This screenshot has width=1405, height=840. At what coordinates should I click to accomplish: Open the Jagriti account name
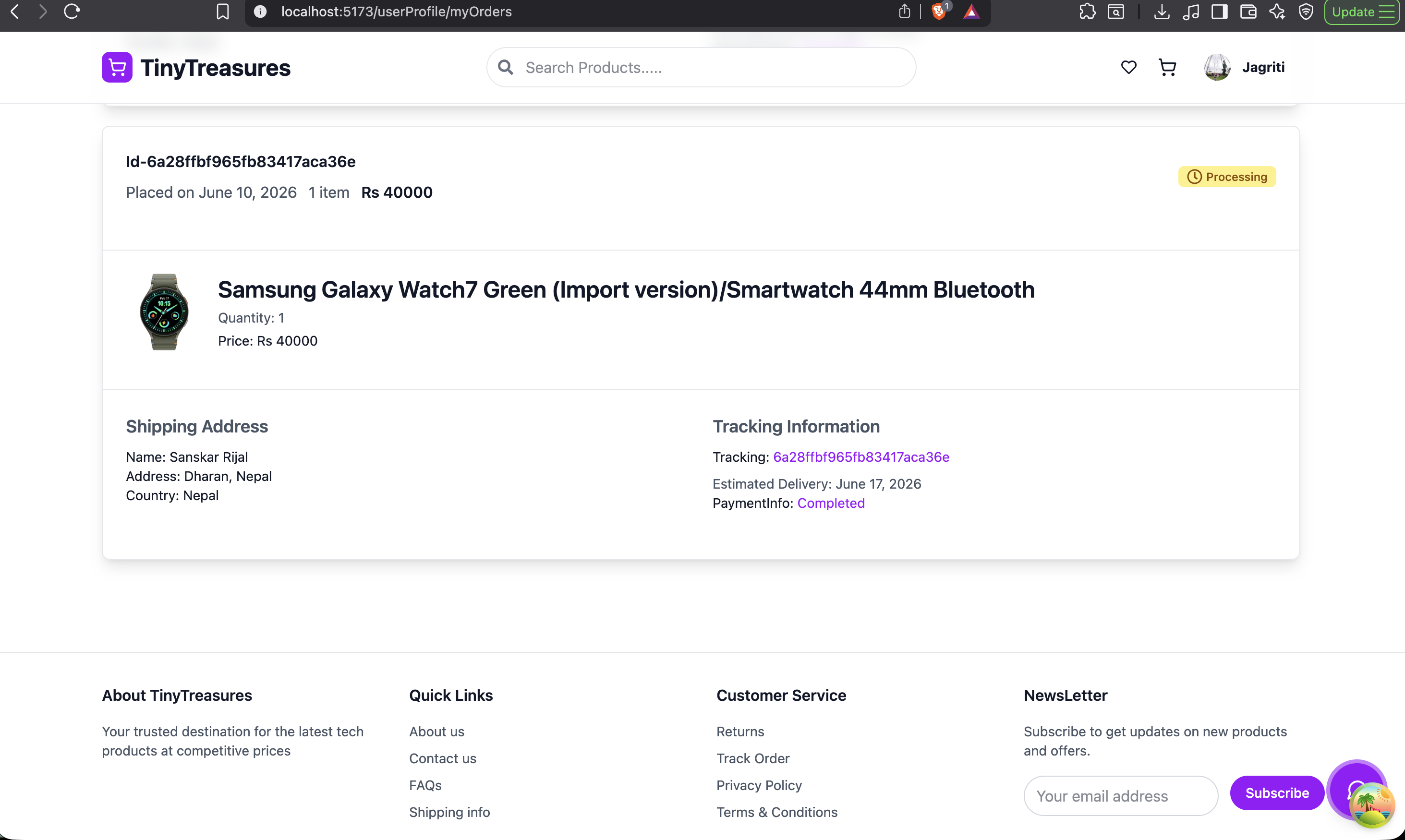pos(1263,67)
